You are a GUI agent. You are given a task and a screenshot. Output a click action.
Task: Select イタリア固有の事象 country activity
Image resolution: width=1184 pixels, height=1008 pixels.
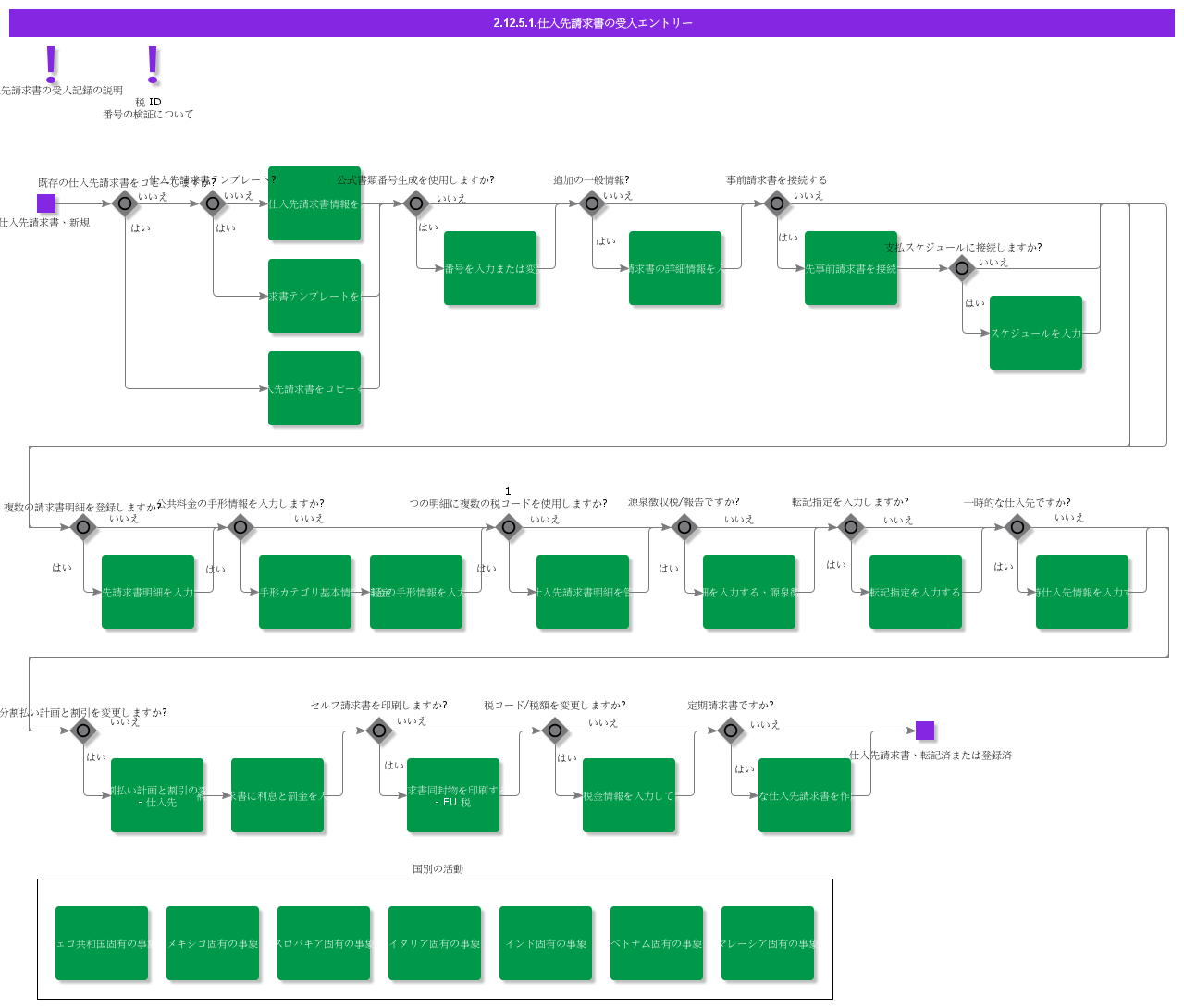coord(435,943)
